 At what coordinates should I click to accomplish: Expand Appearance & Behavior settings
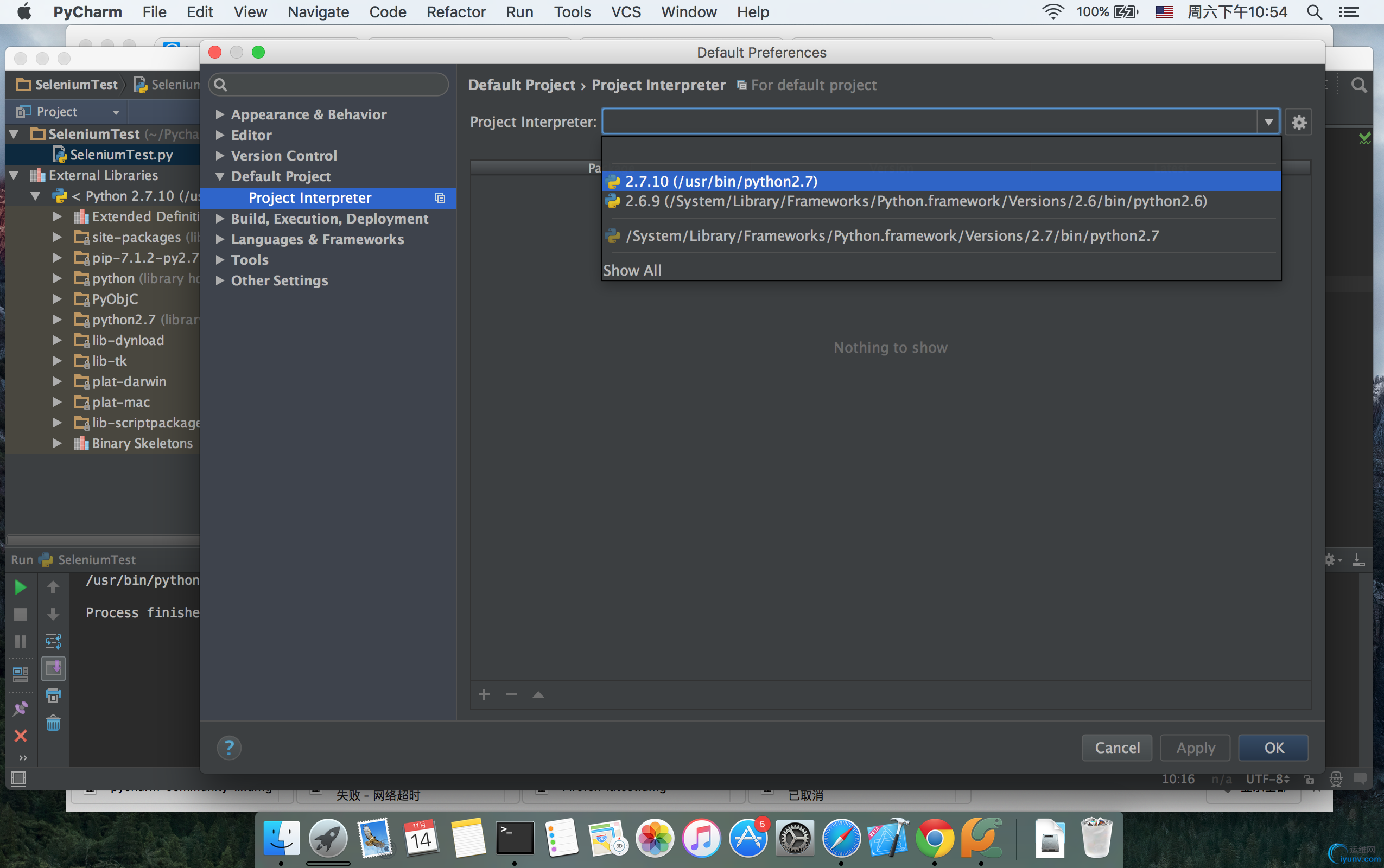click(x=219, y=114)
